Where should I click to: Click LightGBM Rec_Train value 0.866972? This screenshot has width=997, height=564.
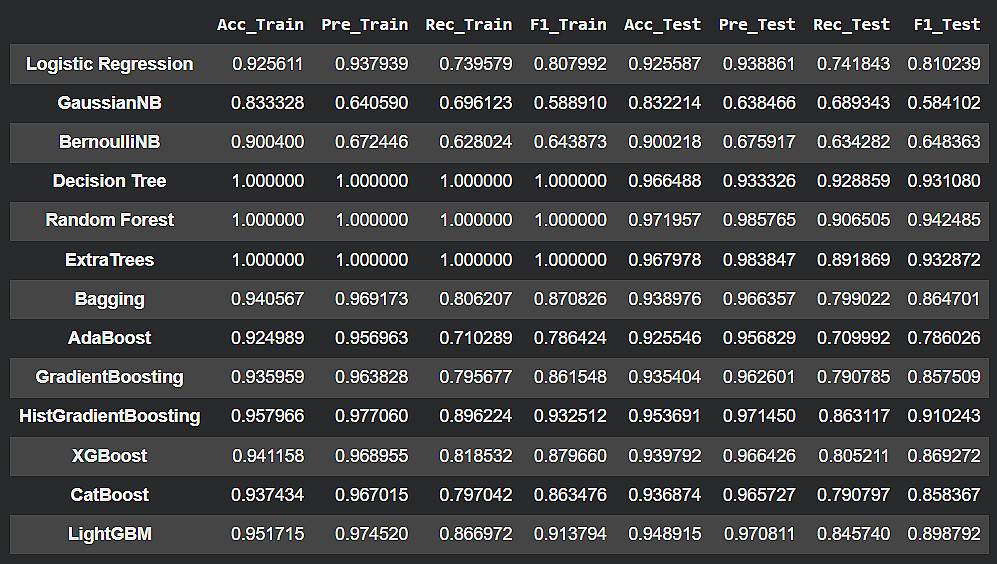(476, 534)
